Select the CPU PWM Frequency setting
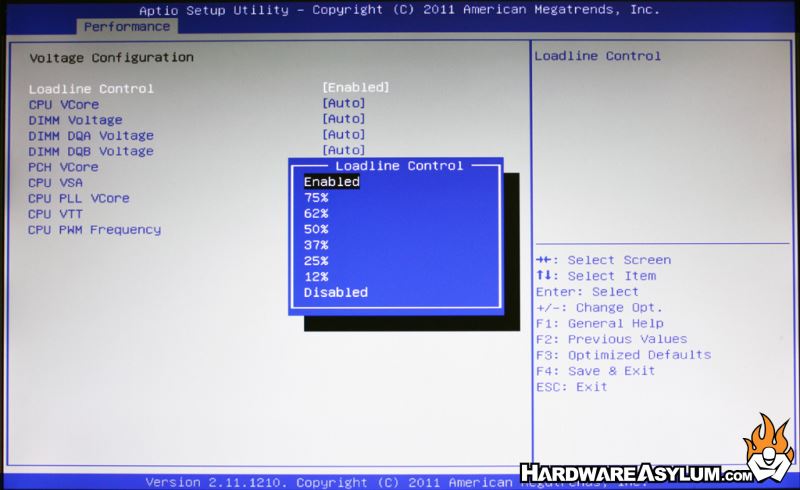 tap(94, 230)
